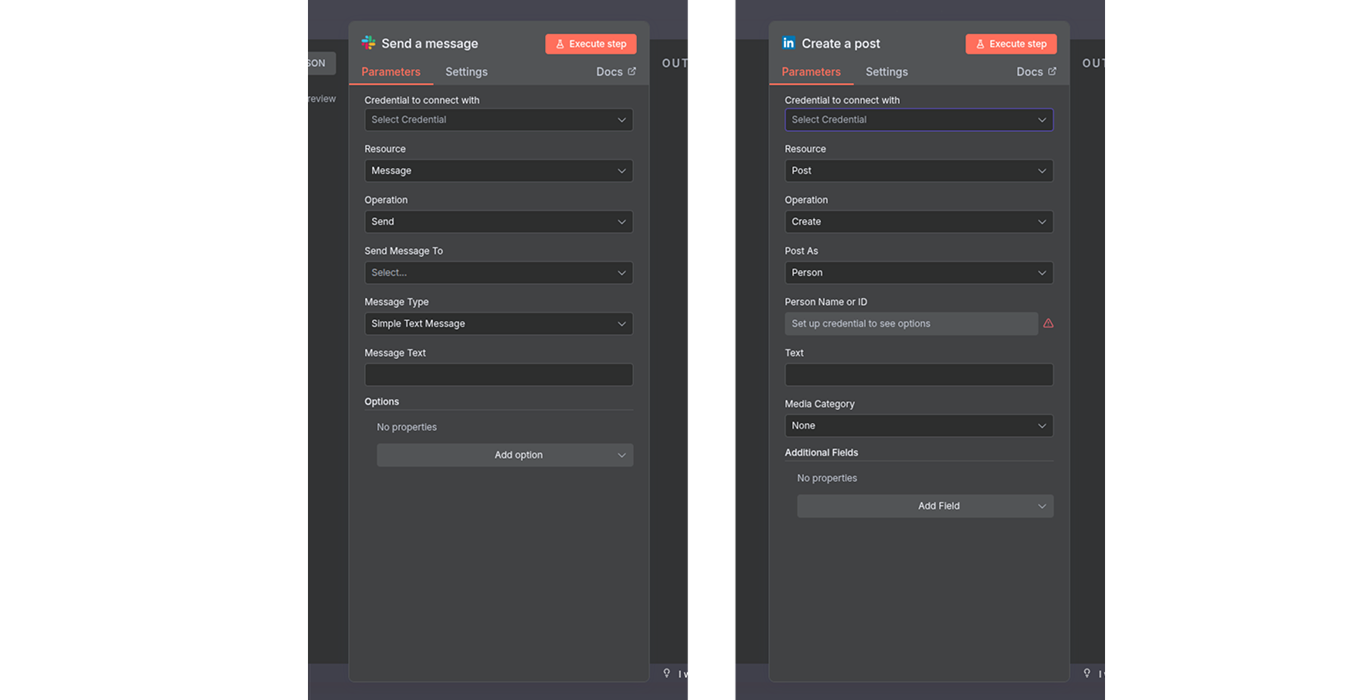Viewport: 1366px width, 700px height.
Task: Click Execute step on the Slack node
Action: point(591,43)
